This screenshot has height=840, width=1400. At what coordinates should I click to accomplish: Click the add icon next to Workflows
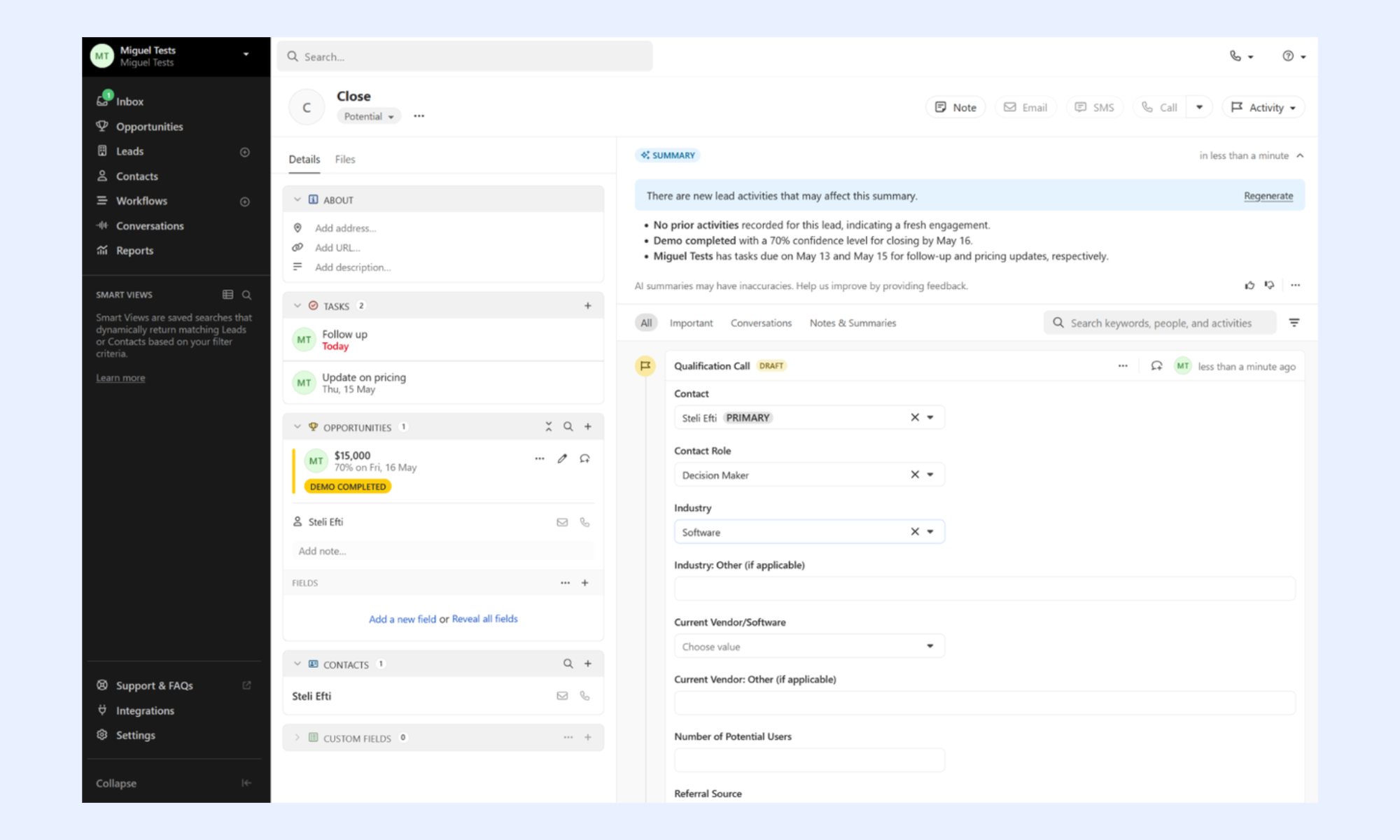(x=244, y=202)
